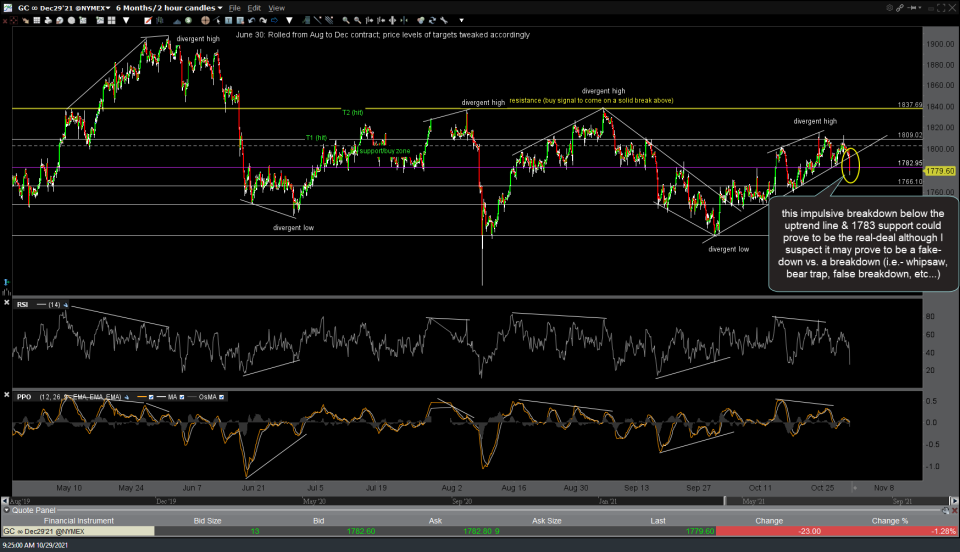Open the View menu
The width and height of the screenshot is (960, 552).
[x=277, y=7]
